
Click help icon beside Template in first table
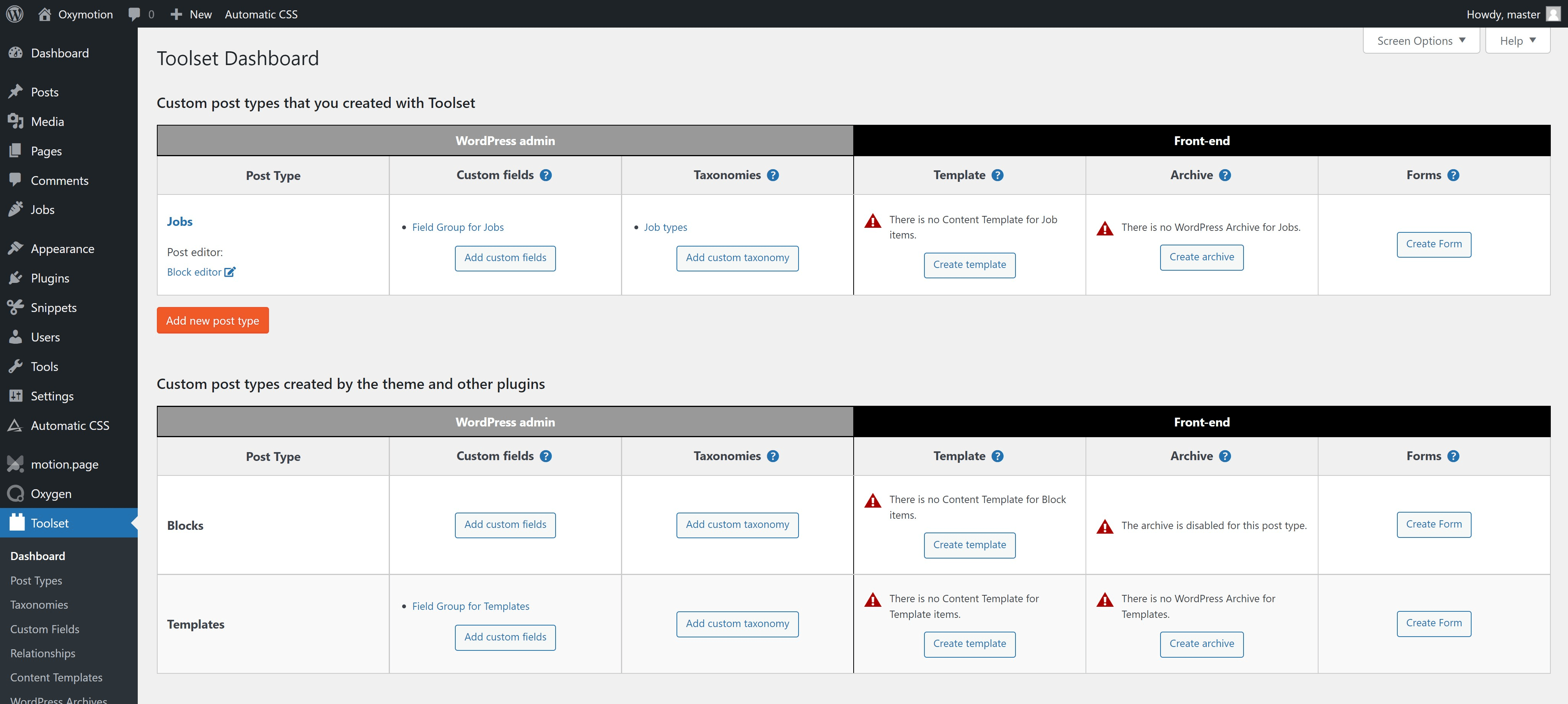coord(998,175)
